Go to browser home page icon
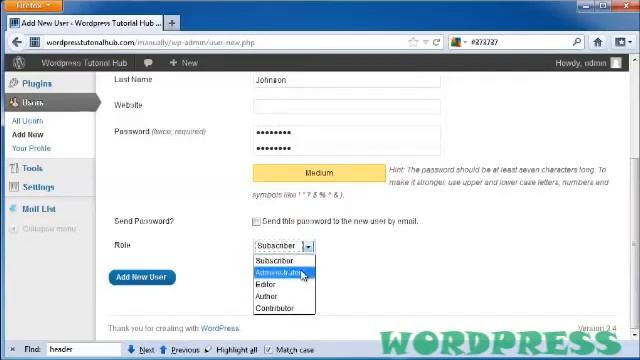The image size is (640, 360). coord(598,42)
